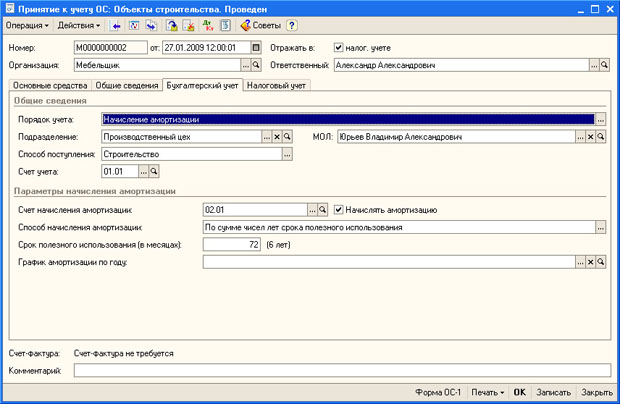Switch to Налоговый учет tab
Viewport: 620px width, 404px height.
click(276, 85)
